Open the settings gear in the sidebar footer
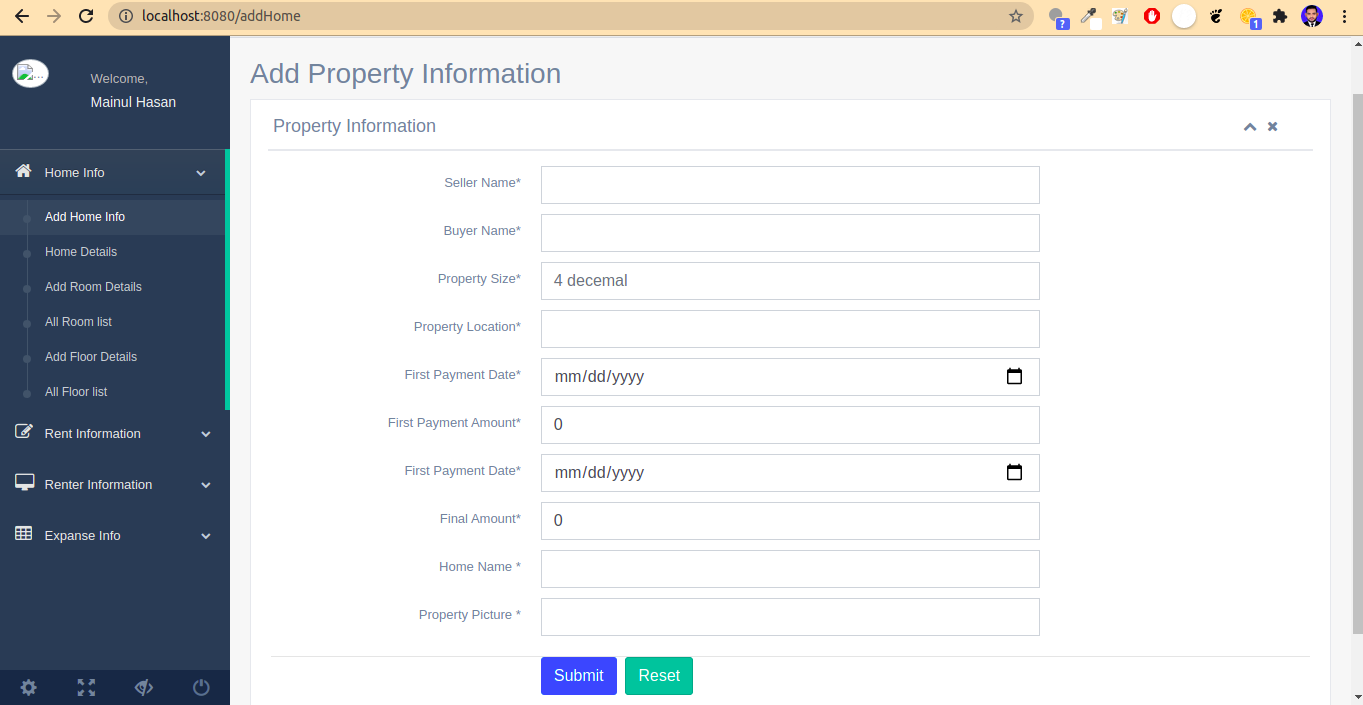 click(28, 687)
